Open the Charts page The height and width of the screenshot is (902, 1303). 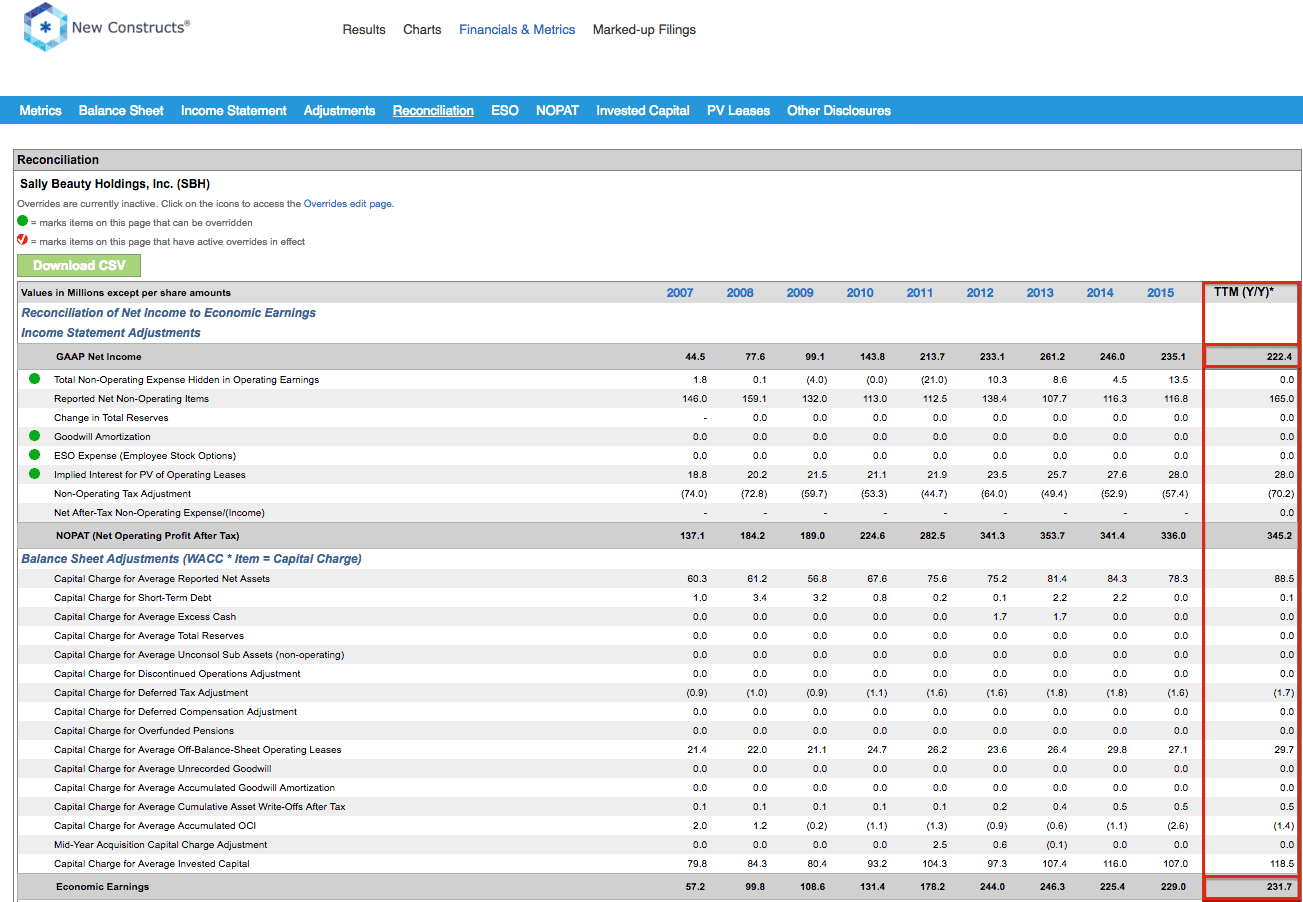(422, 30)
